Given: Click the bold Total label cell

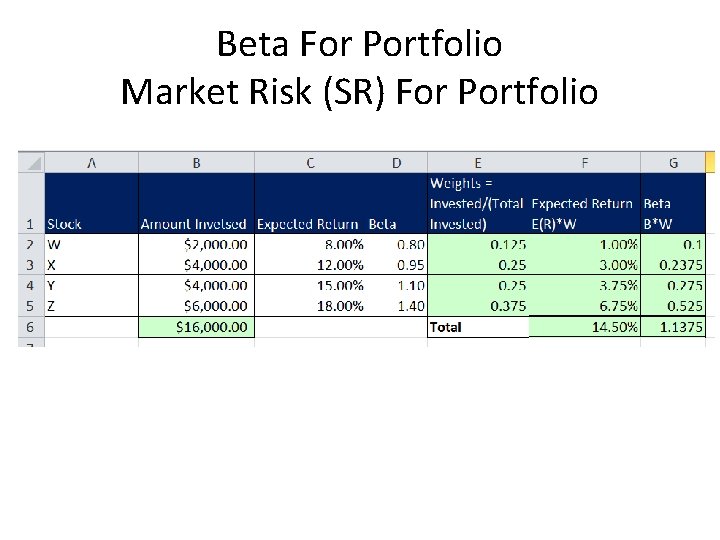Looking at the screenshot, I should 477,327.
